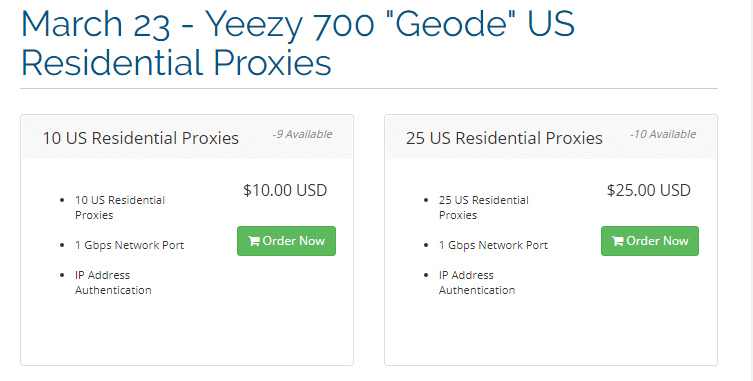
Task: Order the 10 US Residential Proxies plan
Action: 286,241
